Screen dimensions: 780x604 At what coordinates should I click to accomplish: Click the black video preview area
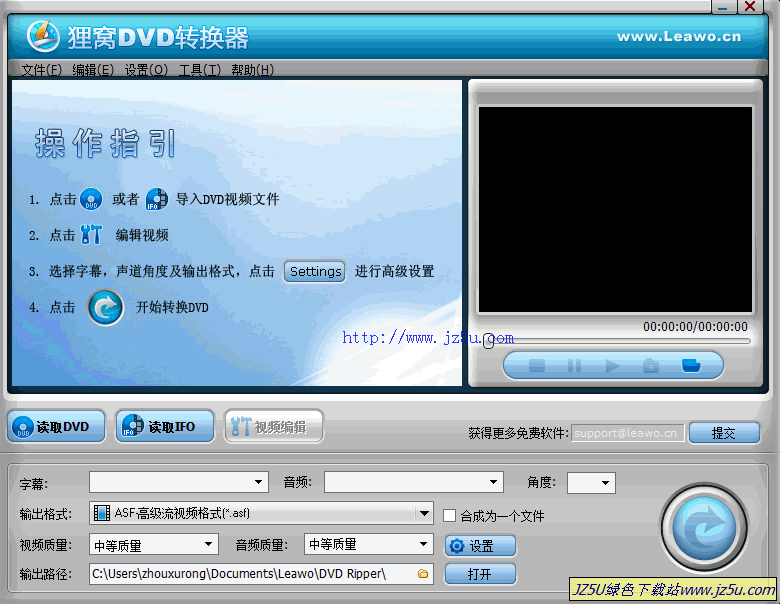[x=615, y=209]
